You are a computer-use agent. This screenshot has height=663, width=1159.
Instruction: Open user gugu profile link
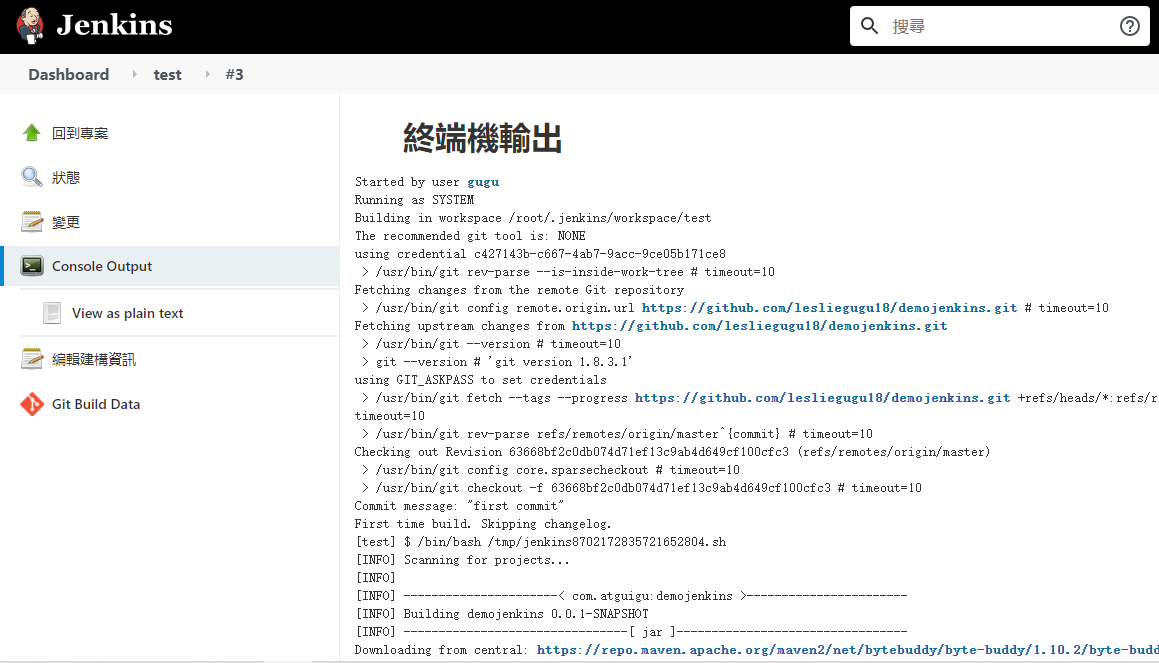coord(483,182)
